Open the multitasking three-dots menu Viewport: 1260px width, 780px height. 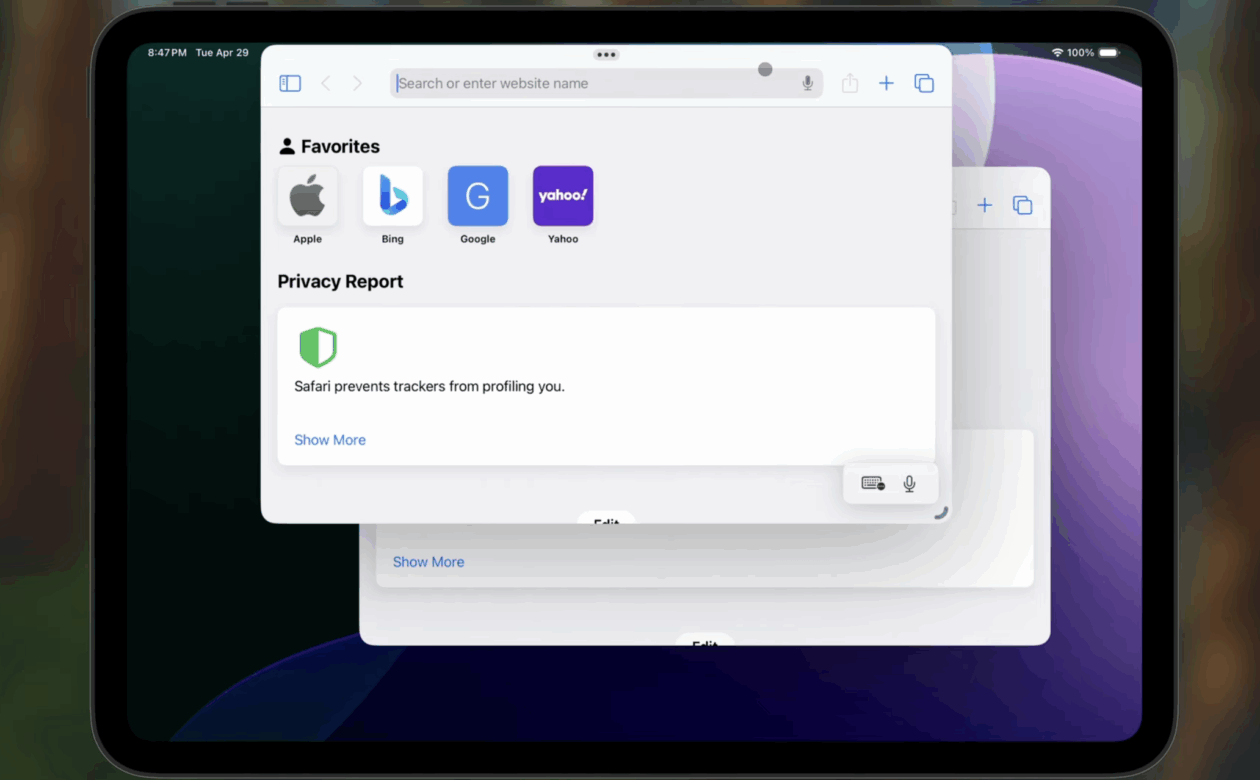606,55
